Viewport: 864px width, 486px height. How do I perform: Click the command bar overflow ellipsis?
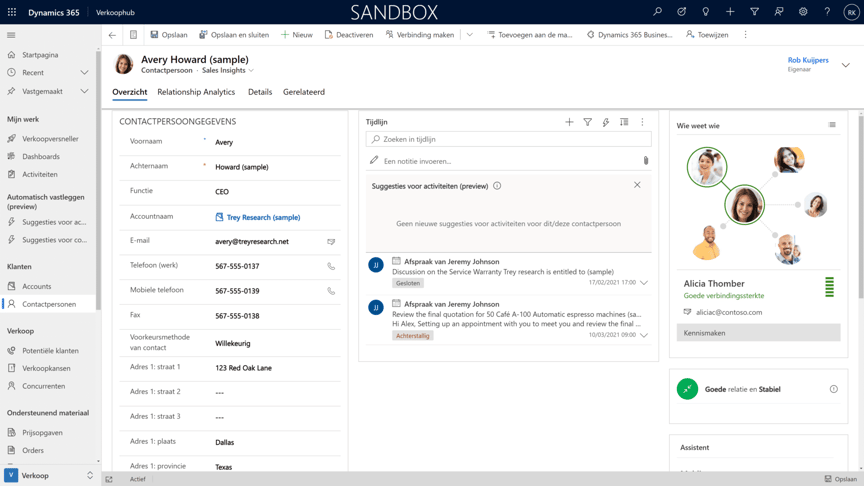coord(746,35)
